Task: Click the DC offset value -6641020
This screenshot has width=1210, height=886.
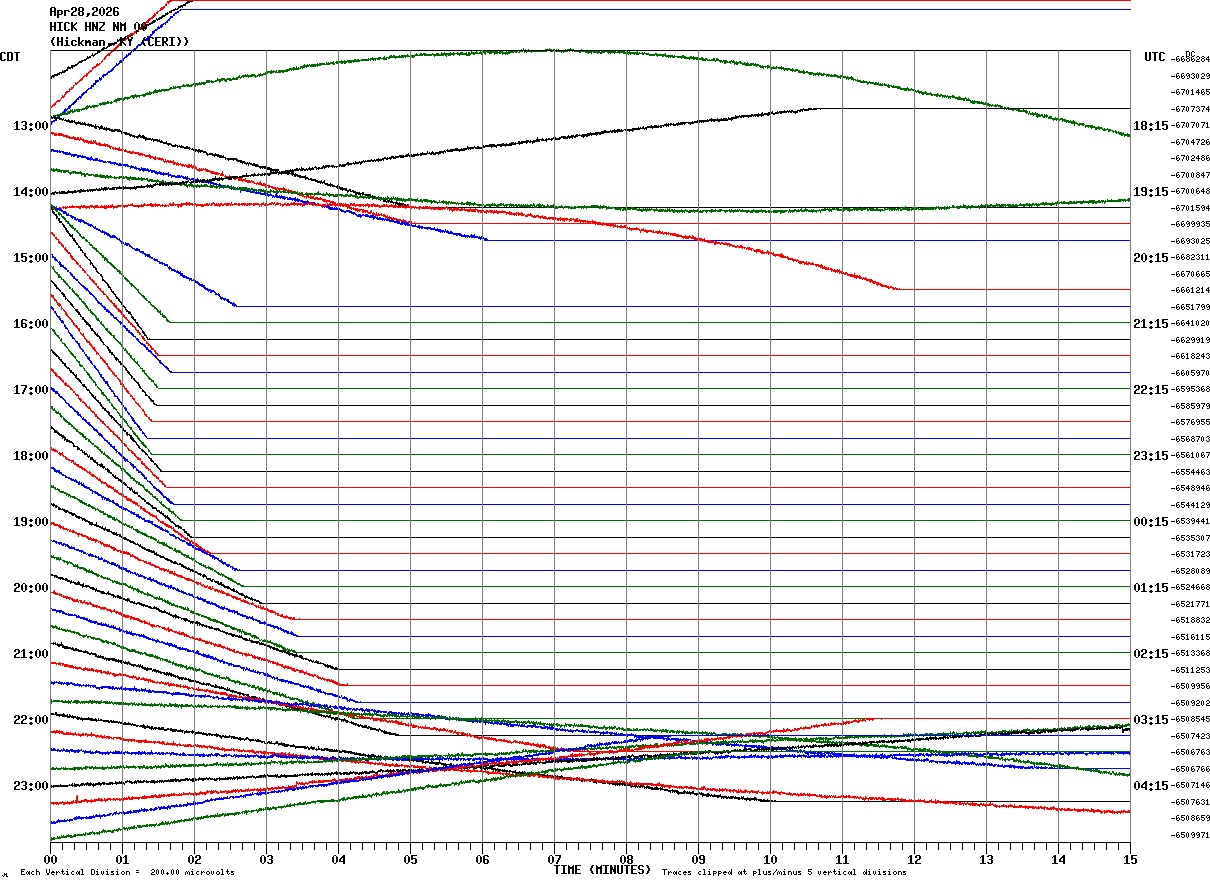Action: (1190, 324)
